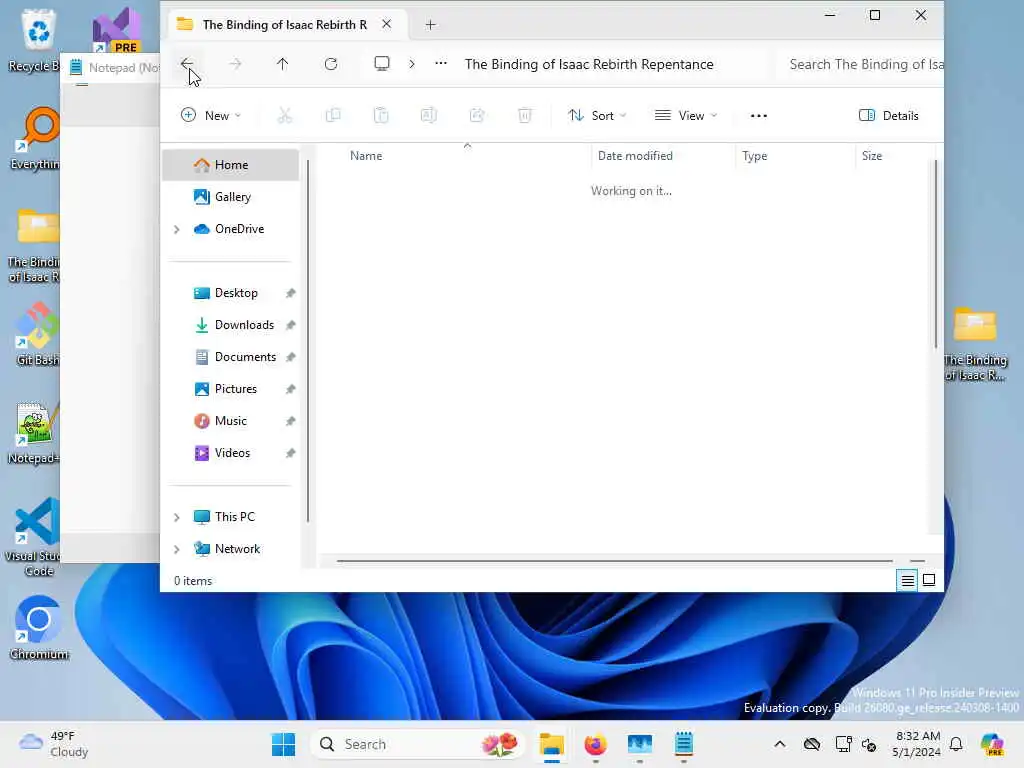Go up one folder level arrow
The width and height of the screenshot is (1024, 768).
[282, 64]
